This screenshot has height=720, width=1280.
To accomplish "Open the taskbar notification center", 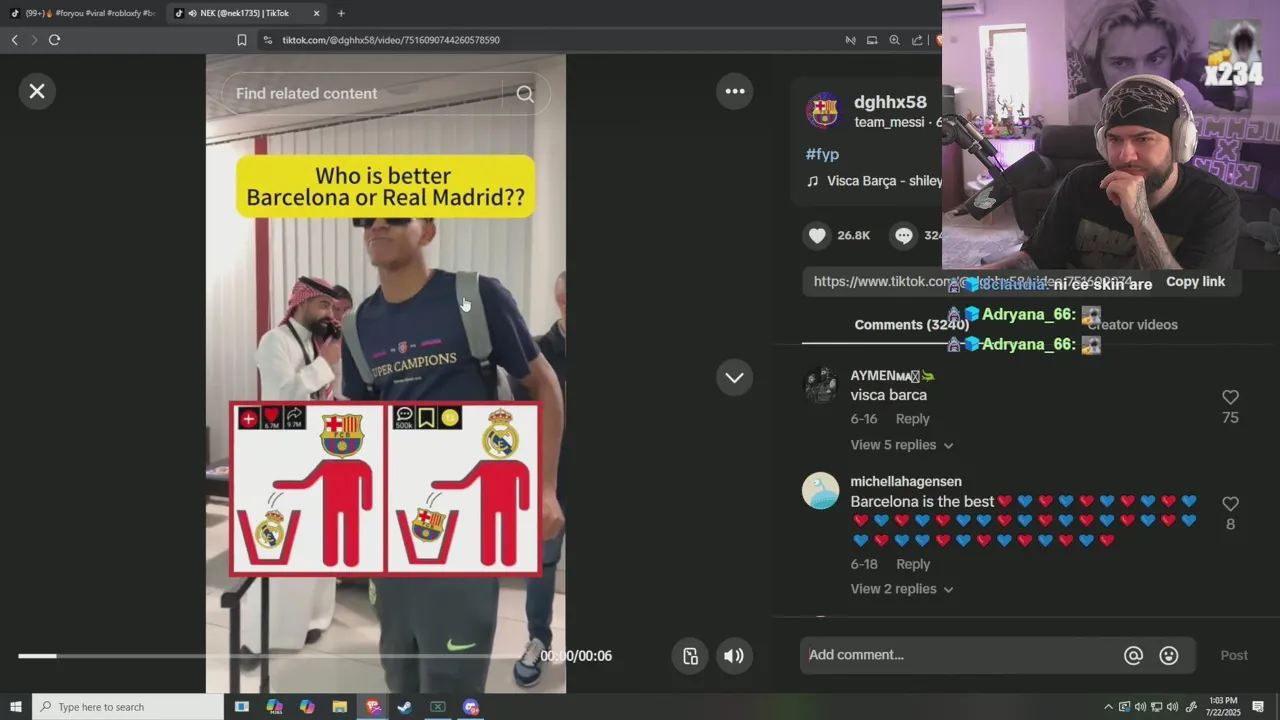I will [1258, 707].
